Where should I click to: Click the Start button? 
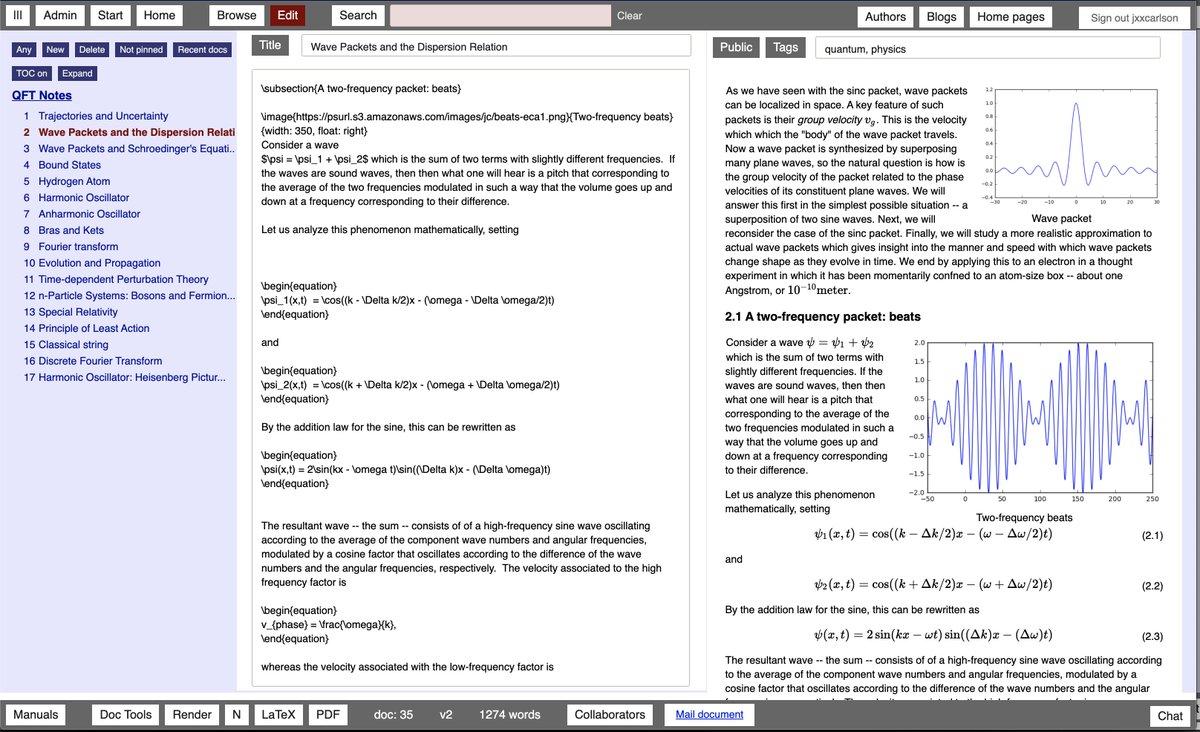[111, 15]
